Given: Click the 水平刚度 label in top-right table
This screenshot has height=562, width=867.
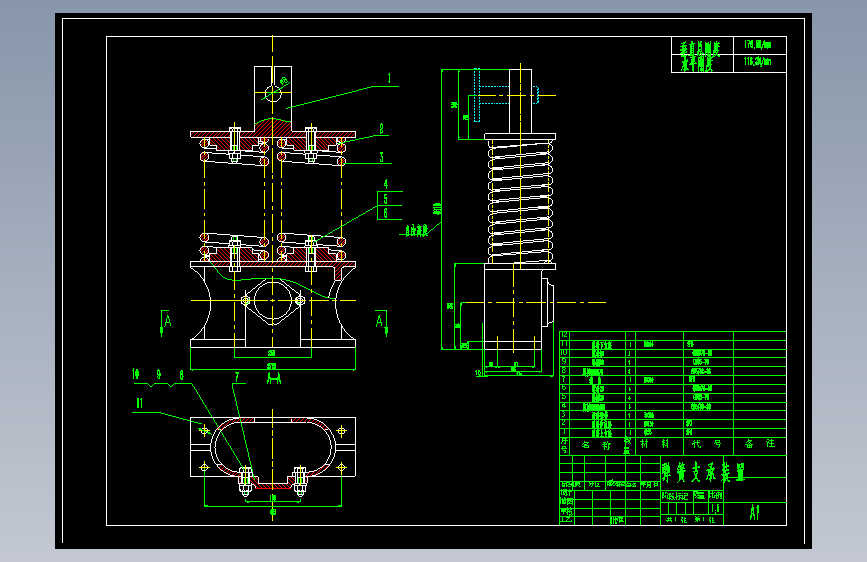Looking at the screenshot, I should click(x=696, y=65).
